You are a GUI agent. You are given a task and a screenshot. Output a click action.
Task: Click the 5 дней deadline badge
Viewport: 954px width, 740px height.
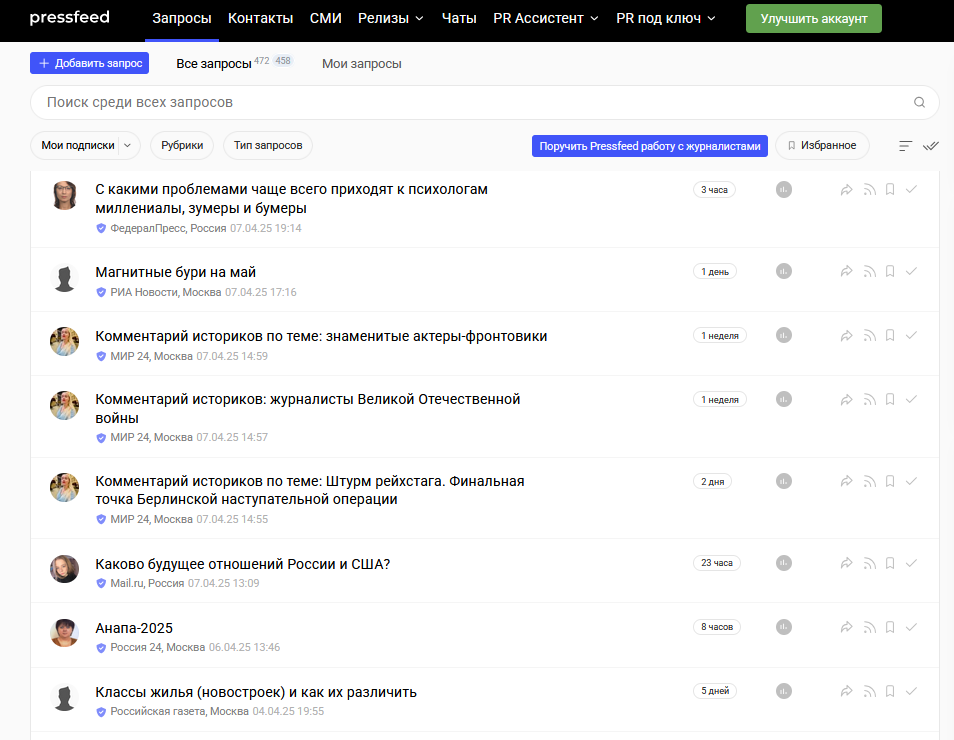pyautogui.click(x=715, y=691)
